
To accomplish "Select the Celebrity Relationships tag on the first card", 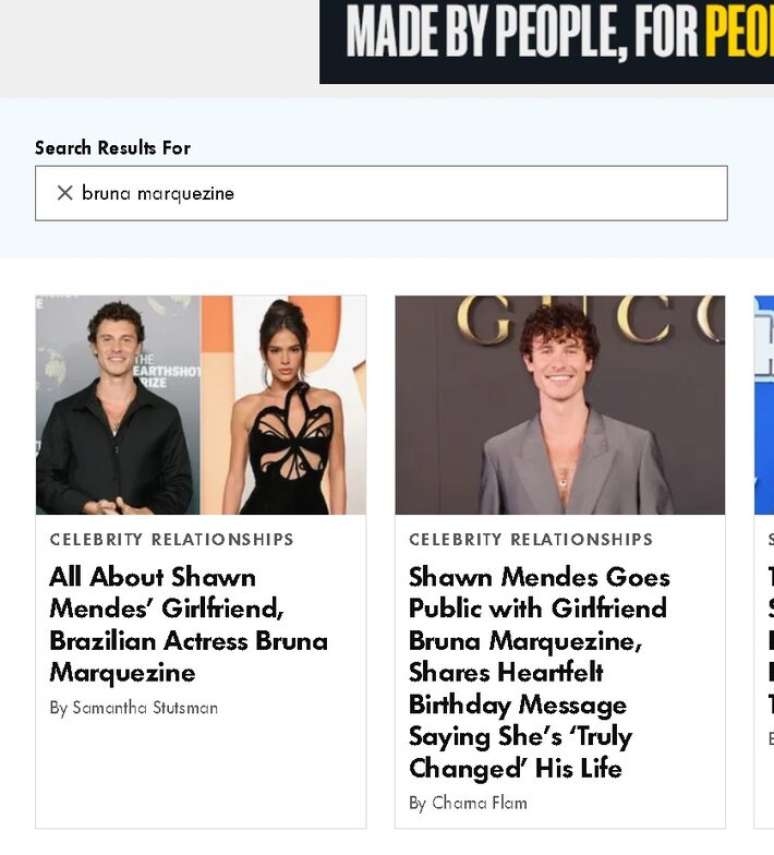I will 171,539.
